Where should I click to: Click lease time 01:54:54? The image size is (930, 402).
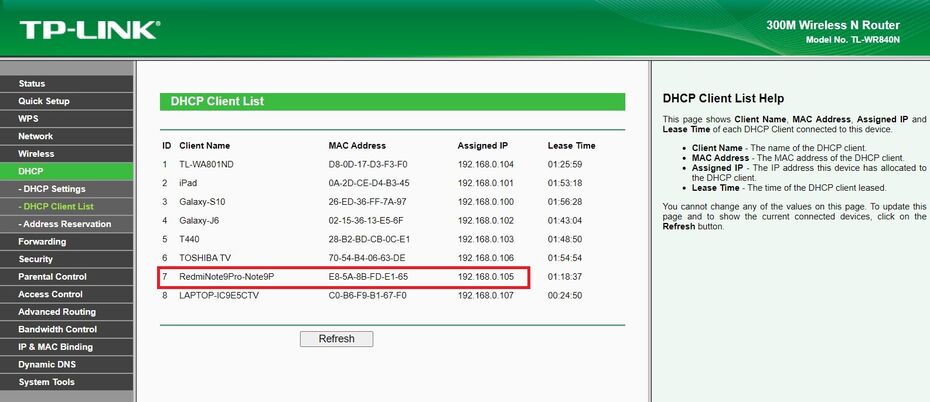click(x=565, y=258)
